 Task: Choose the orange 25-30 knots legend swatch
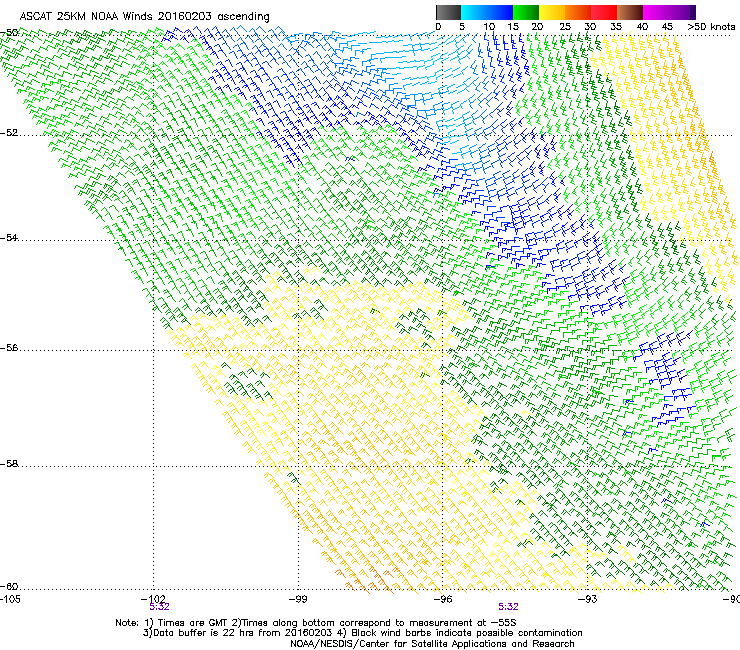coord(578,12)
